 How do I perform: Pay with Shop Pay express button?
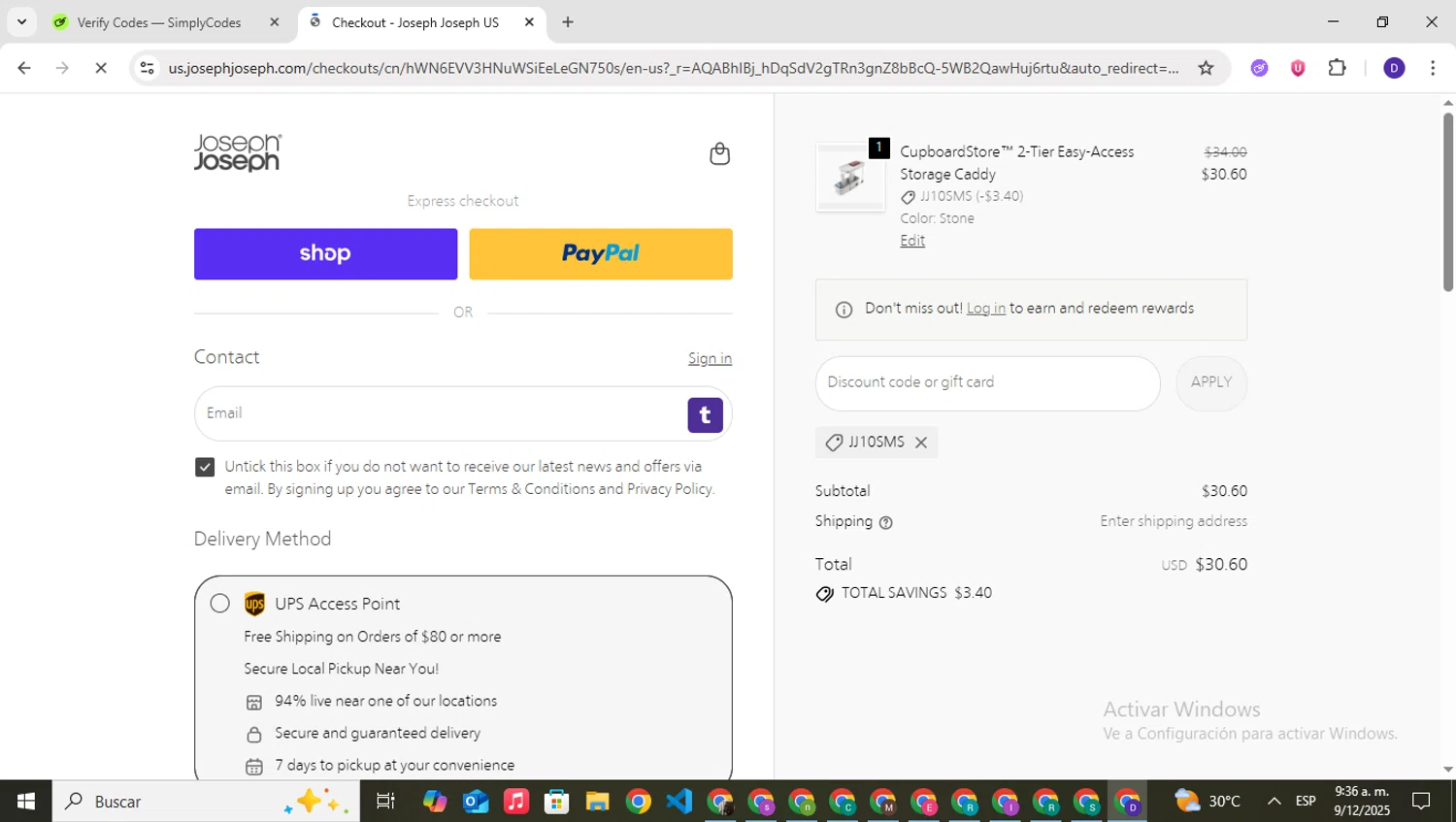click(x=325, y=254)
